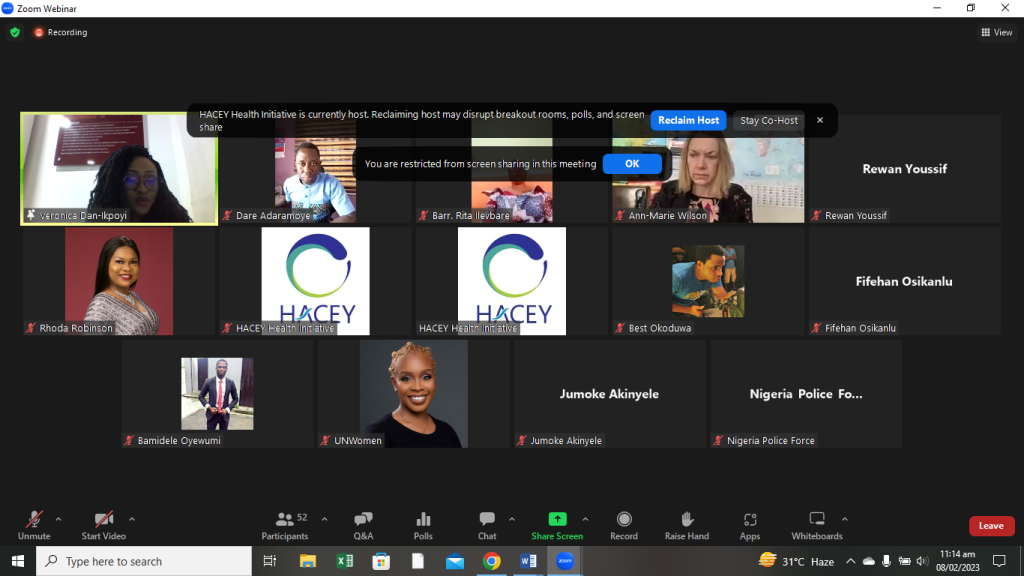
Task: Expand audio options arrow next to Unmute
Action: tap(58, 520)
